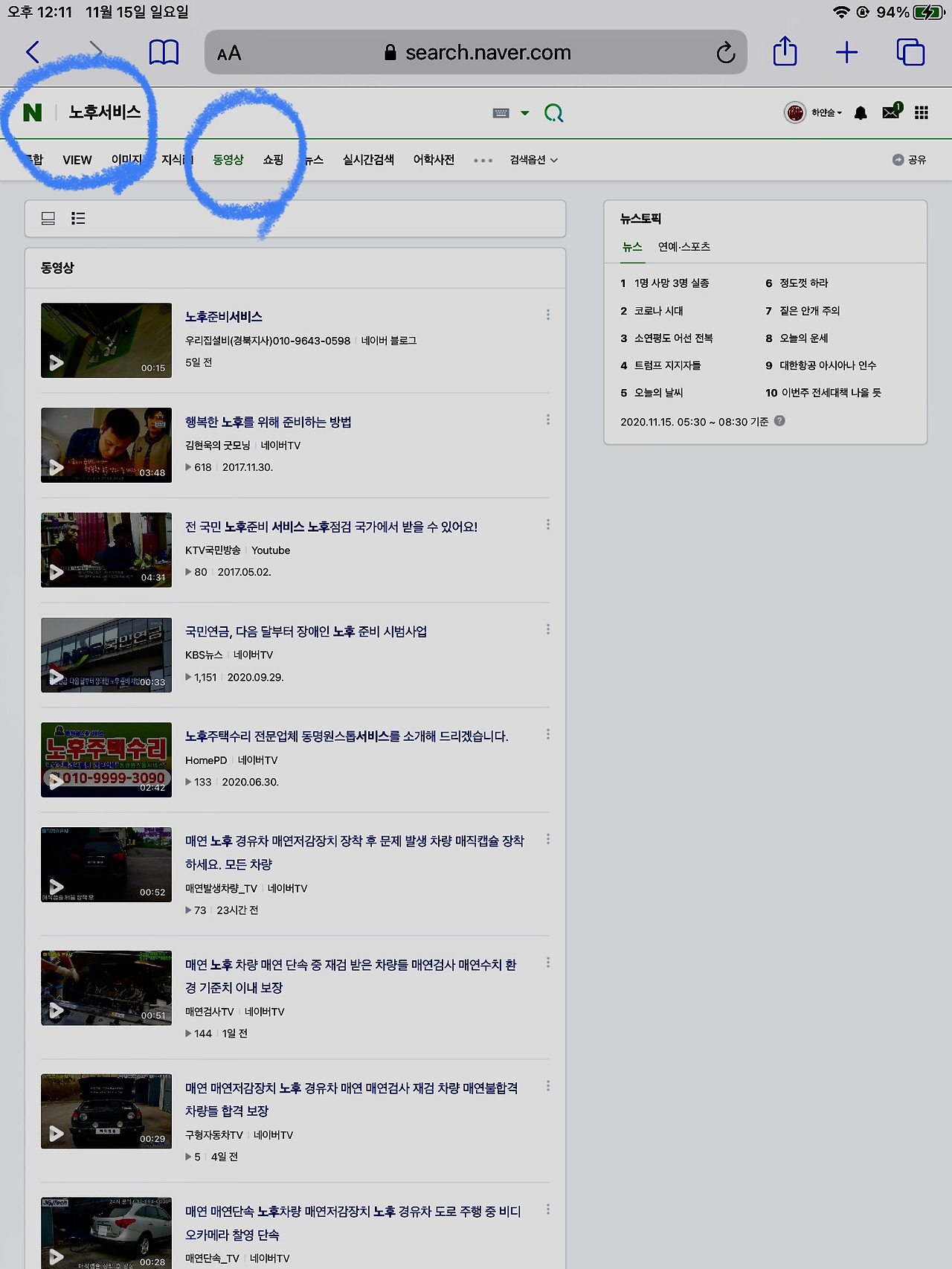
Task: Play the KTV국민방송 video thumbnail
Action: point(106,550)
